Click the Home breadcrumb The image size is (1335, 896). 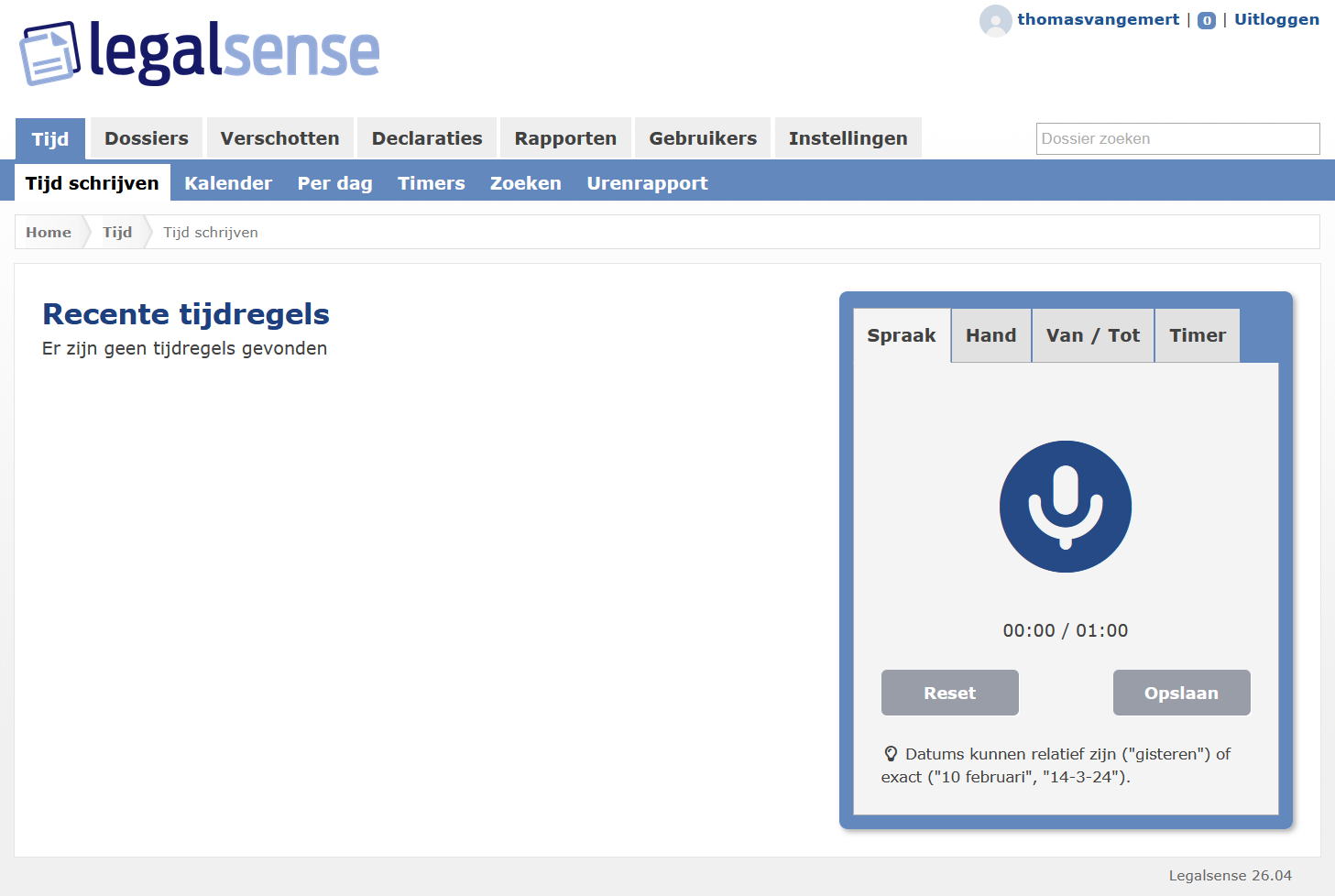(x=49, y=232)
